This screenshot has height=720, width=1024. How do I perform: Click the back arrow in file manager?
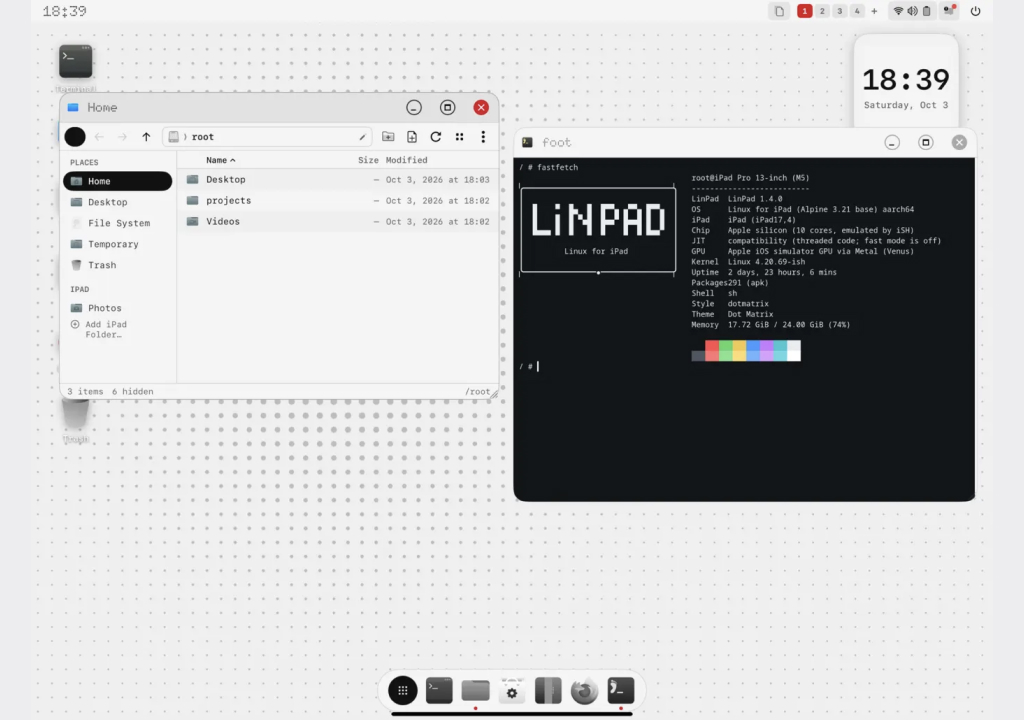99,137
